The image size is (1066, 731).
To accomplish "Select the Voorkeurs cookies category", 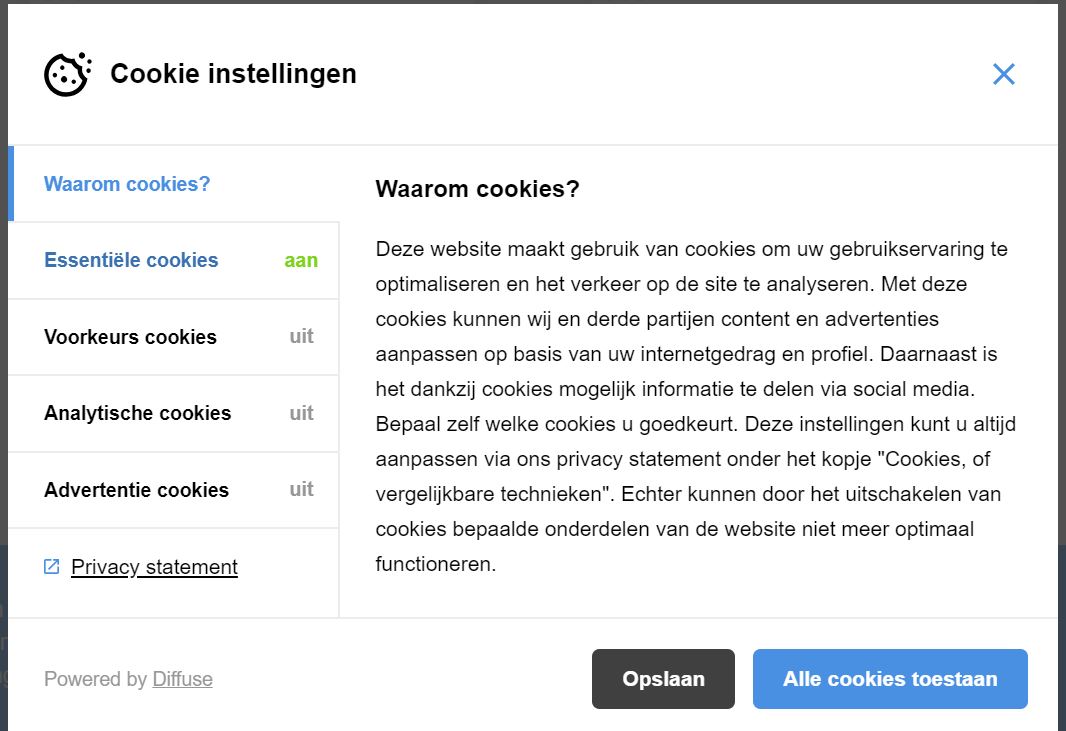I will click(131, 337).
